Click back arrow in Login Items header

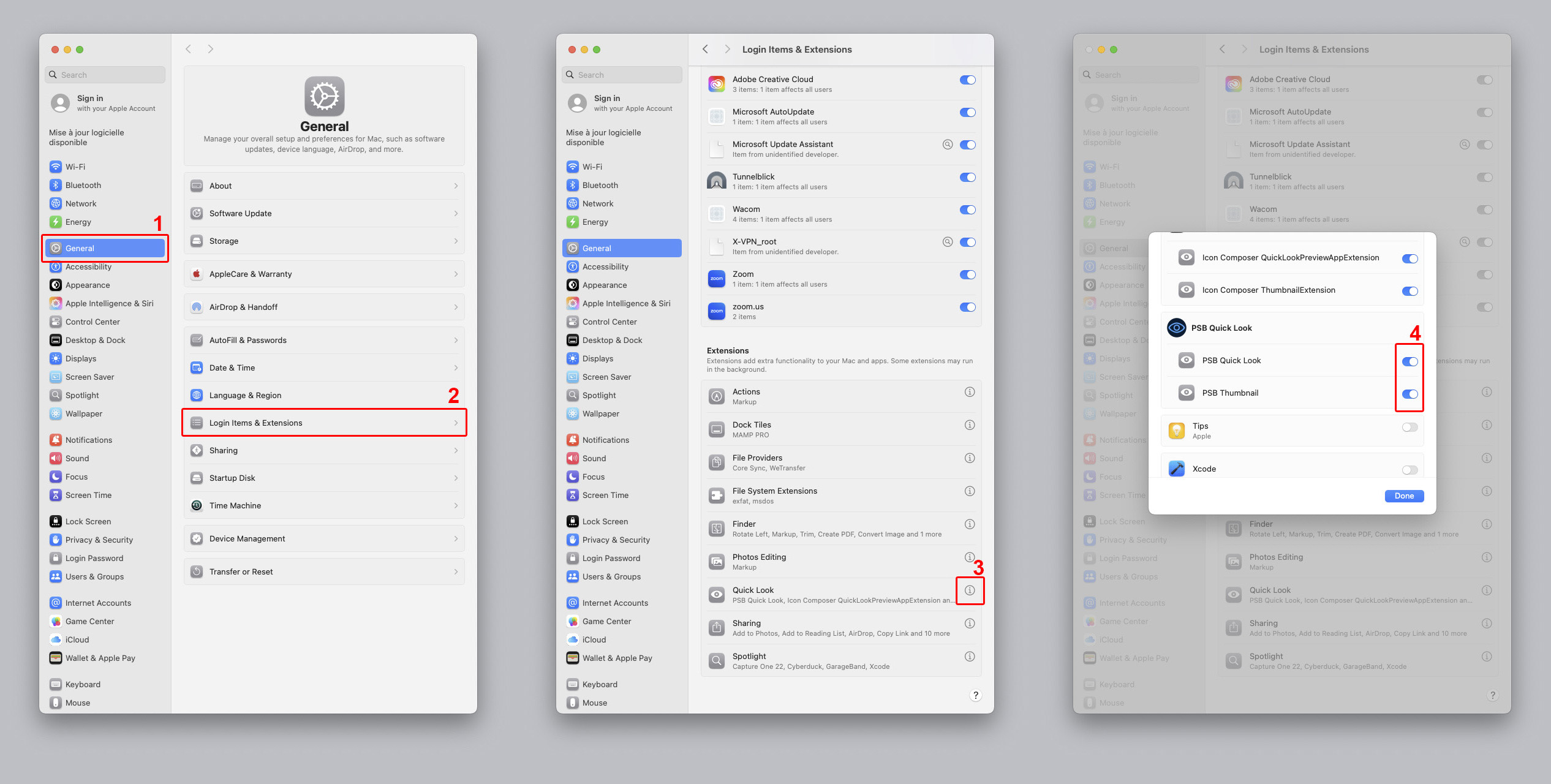pyautogui.click(x=706, y=49)
